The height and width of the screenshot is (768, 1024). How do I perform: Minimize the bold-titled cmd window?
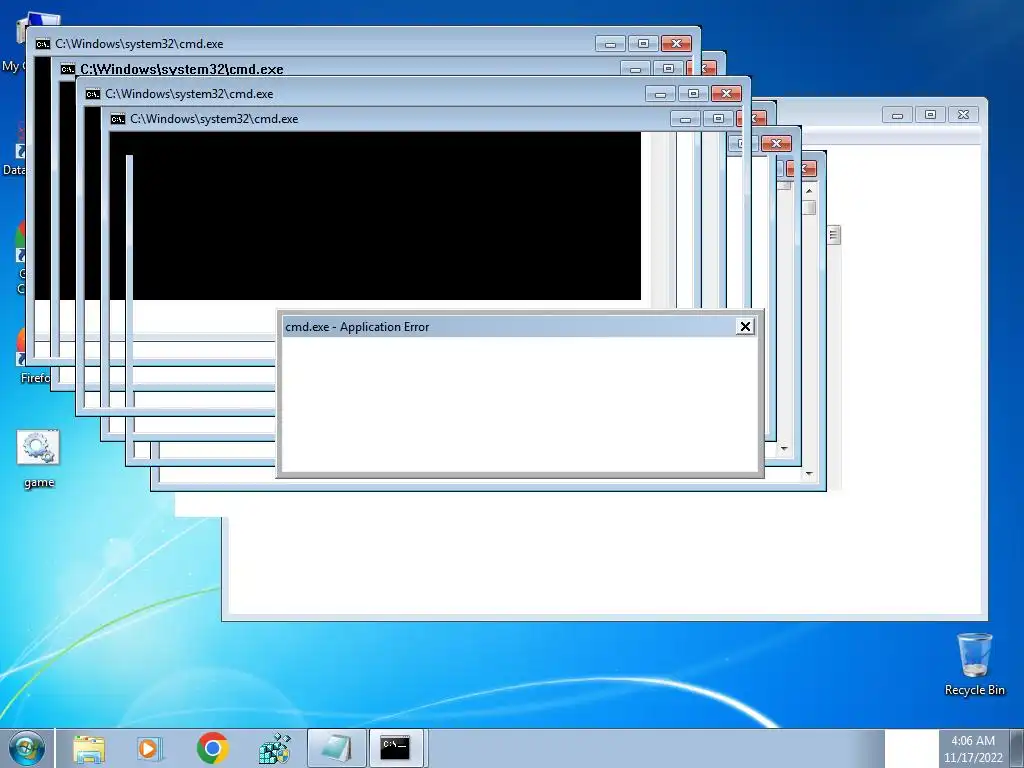coord(635,69)
